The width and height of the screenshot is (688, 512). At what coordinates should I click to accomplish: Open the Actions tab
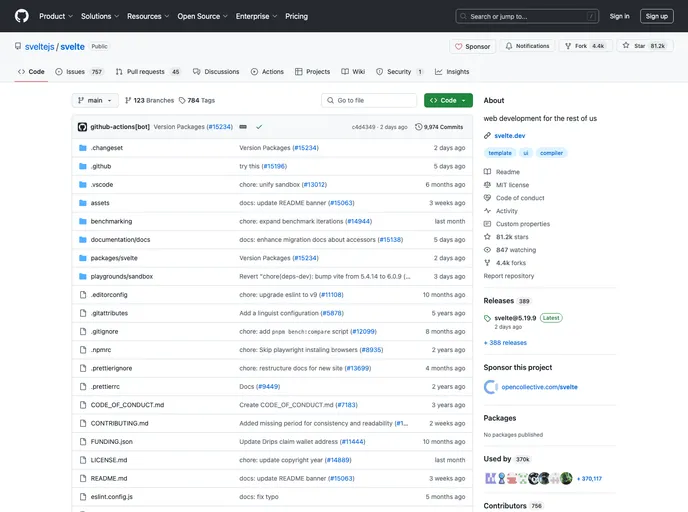click(x=267, y=72)
